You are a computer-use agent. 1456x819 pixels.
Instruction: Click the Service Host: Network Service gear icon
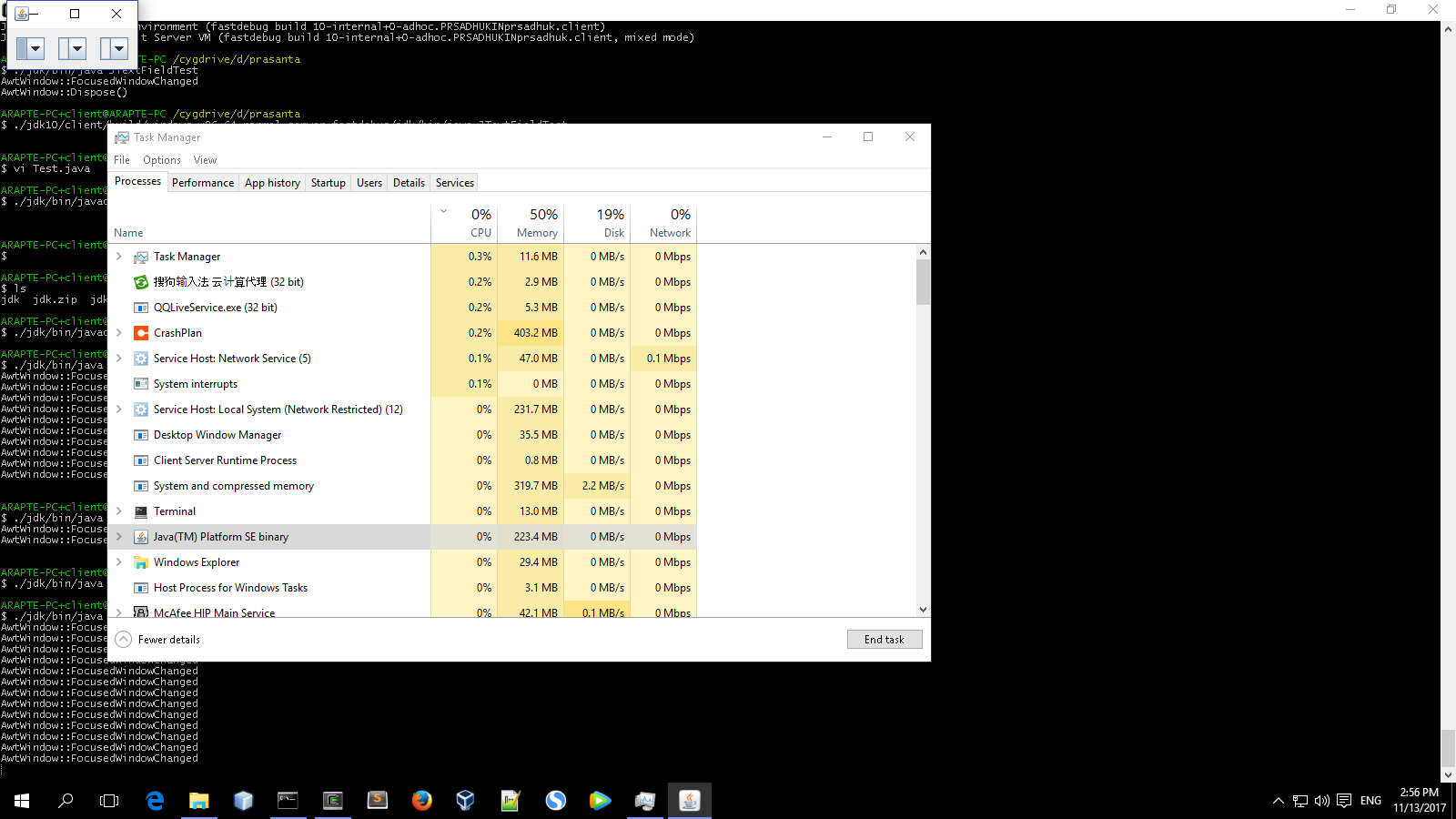click(141, 359)
